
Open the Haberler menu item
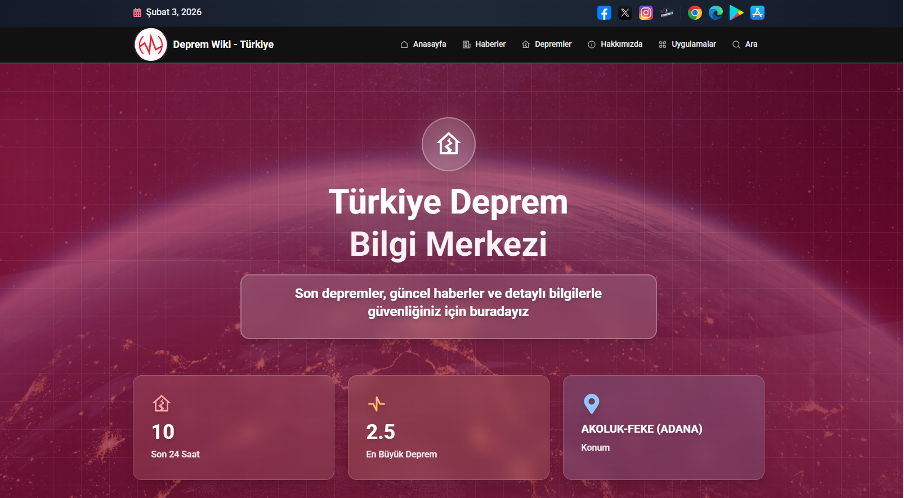(x=484, y=44)
